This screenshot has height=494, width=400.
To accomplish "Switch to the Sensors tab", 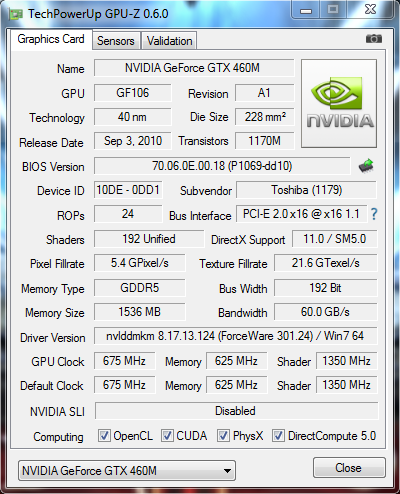I will tap(116, 41).
